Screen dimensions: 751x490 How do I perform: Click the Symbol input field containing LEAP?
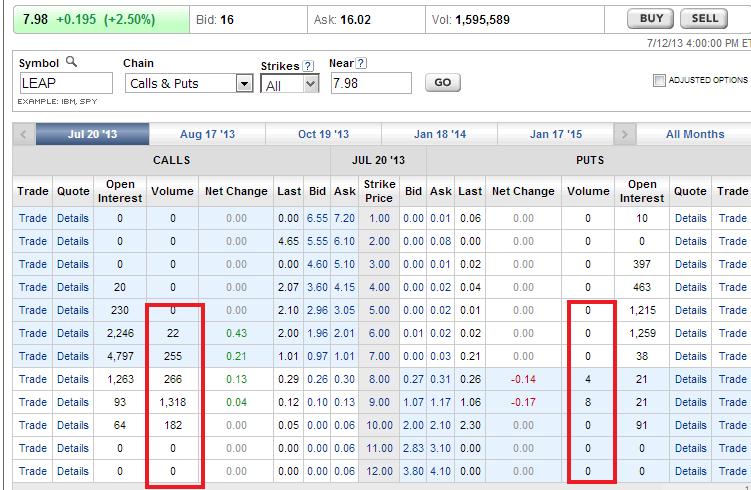(x=65, y=84)
